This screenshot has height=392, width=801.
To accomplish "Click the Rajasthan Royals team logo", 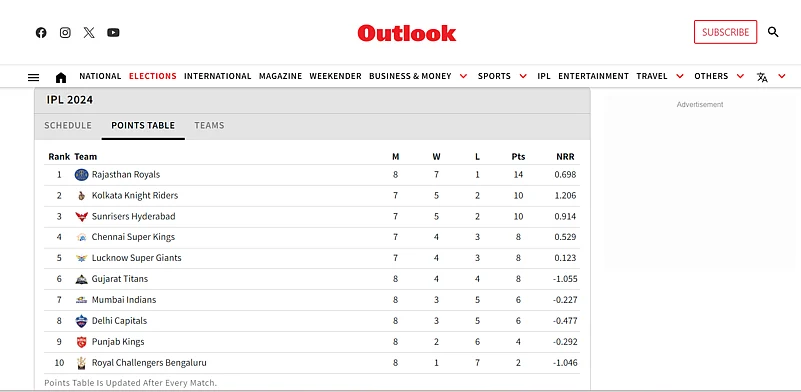I will [x=81, y=175].
